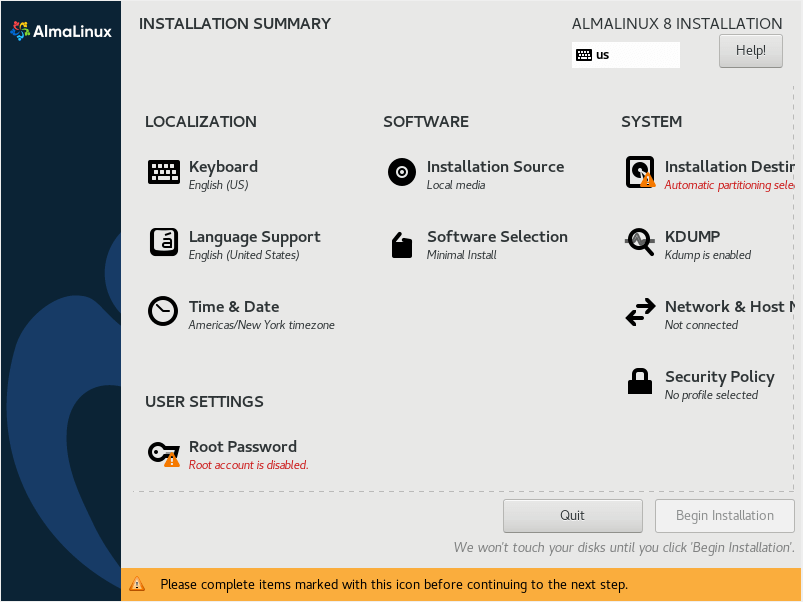Open the Language Support icon
Viewport: 803px width, 602px height.
click(x=164, y=242)
